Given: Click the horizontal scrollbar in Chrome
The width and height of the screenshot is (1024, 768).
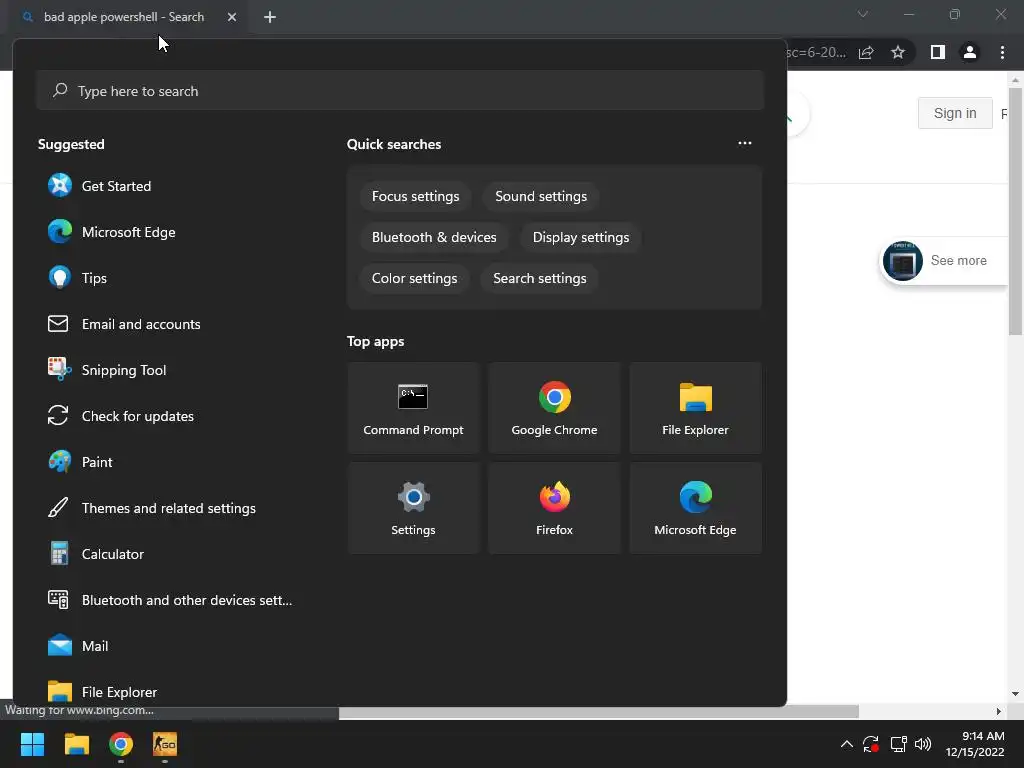Looking at the screenshot, I should tap(598, 711).
